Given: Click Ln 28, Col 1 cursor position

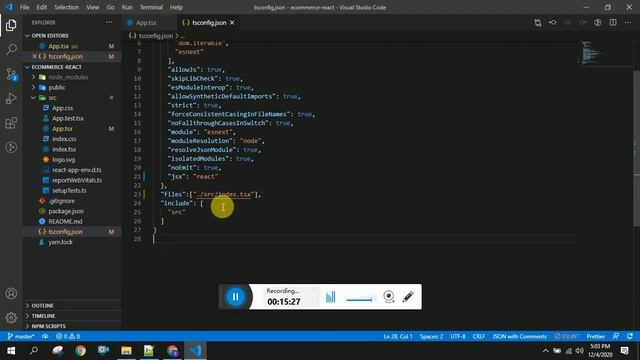Looking at the screenshot, I should point(398,336).
